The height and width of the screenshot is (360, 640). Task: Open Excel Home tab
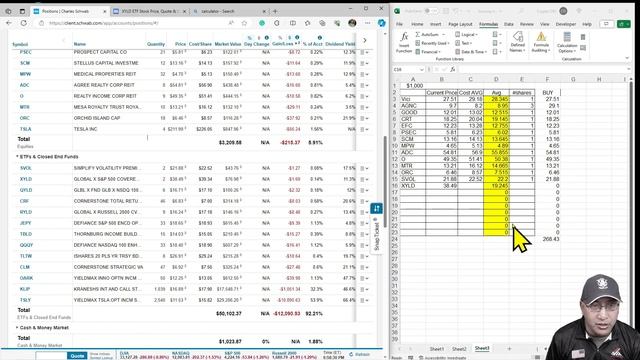click(x=417, y=24)
